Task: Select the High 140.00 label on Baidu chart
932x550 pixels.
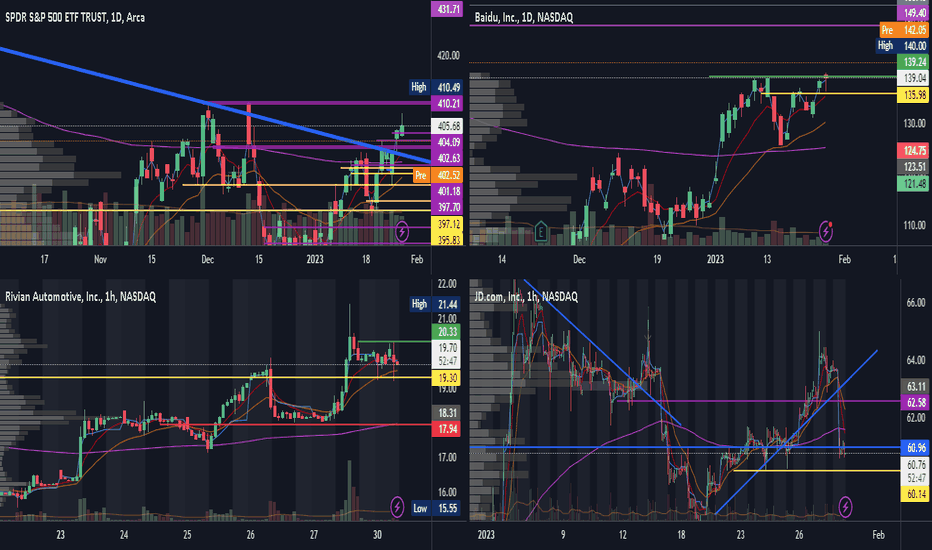Action: coord(902,46)
